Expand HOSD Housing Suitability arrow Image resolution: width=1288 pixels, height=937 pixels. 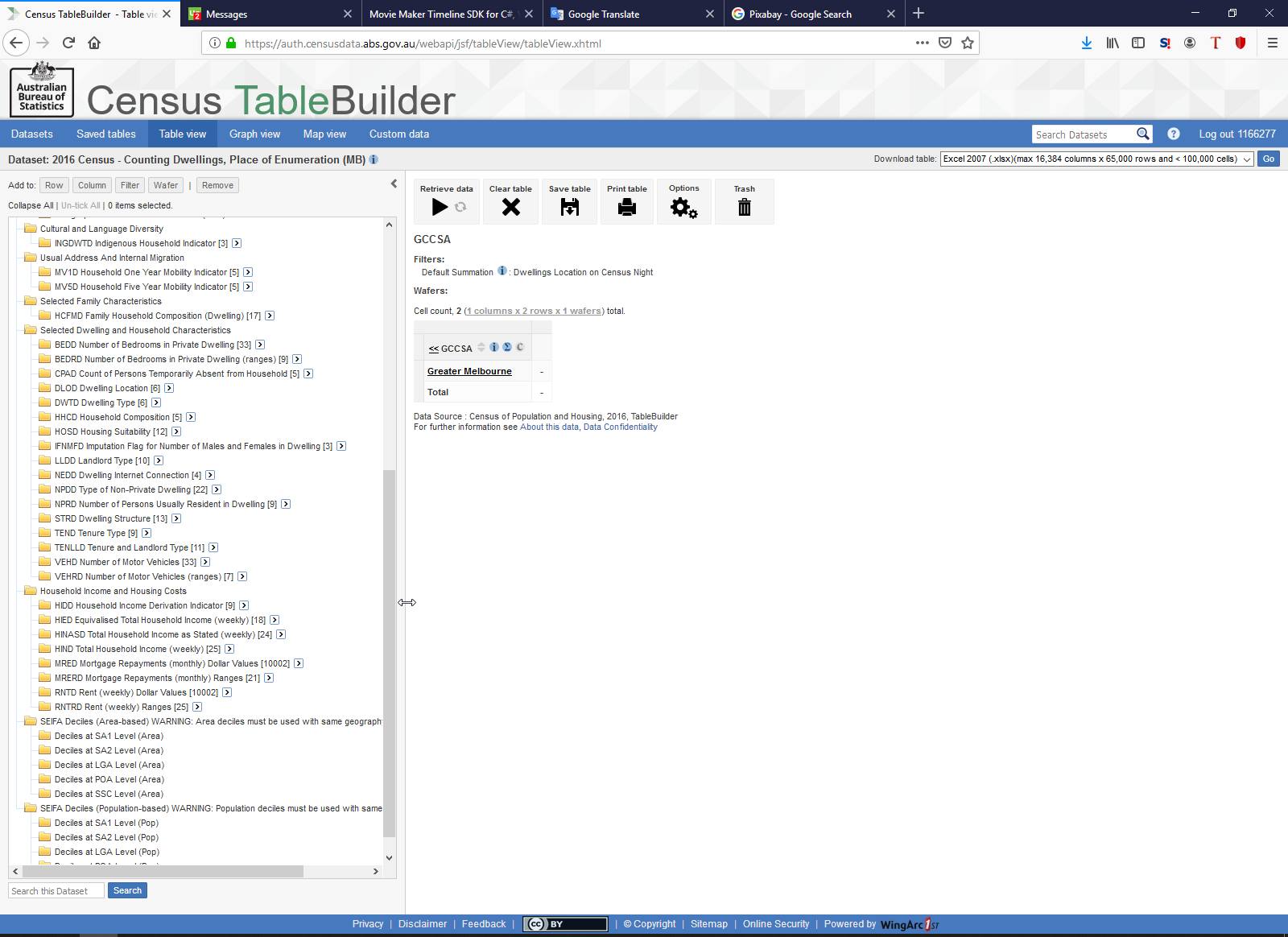[176, 431]
